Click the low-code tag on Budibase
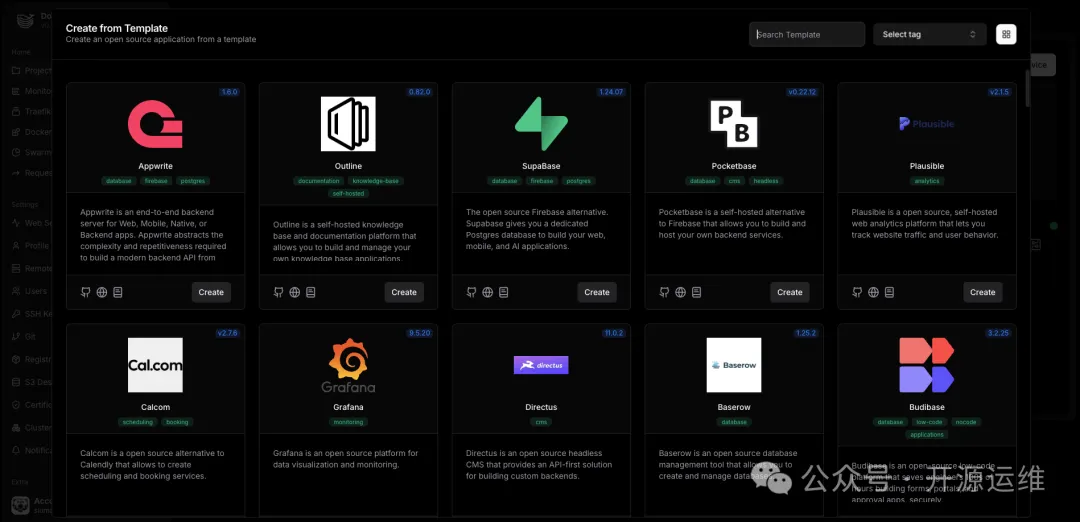The width and height of the screenshot is (1080, 522). (x=929, y=422)
